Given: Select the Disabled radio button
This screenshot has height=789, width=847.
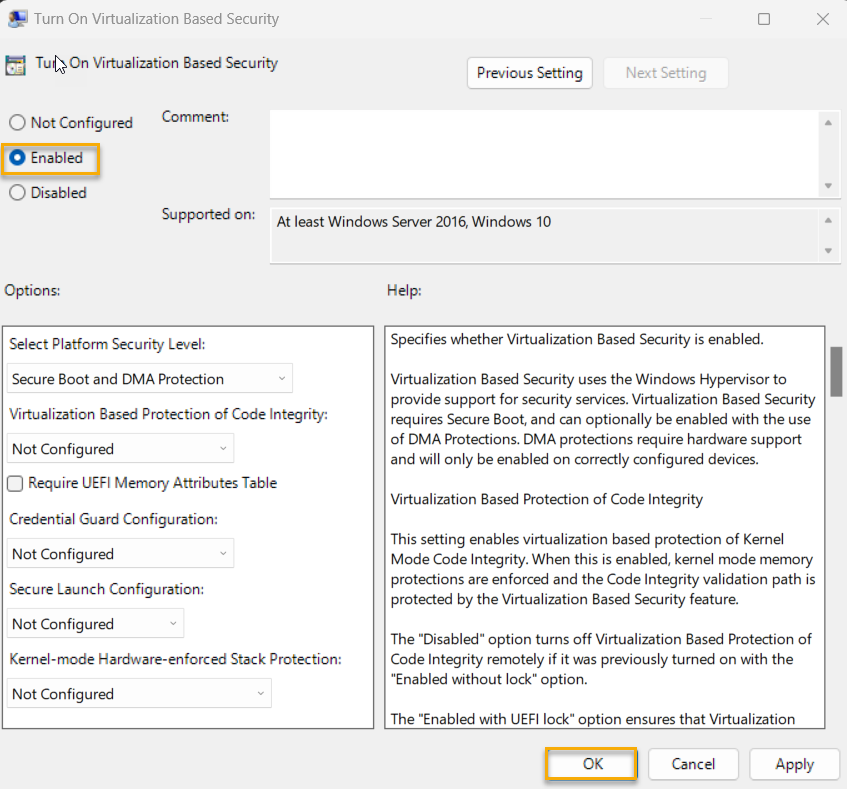Looking at the screenshot, I should [x=17, y=192].
